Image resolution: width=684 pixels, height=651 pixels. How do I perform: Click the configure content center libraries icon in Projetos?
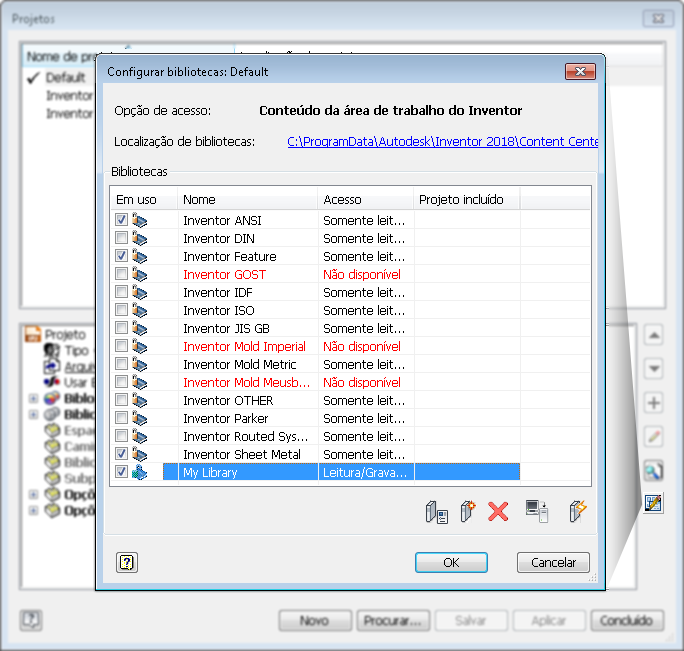pyautogui.click(x=653, y=503)
